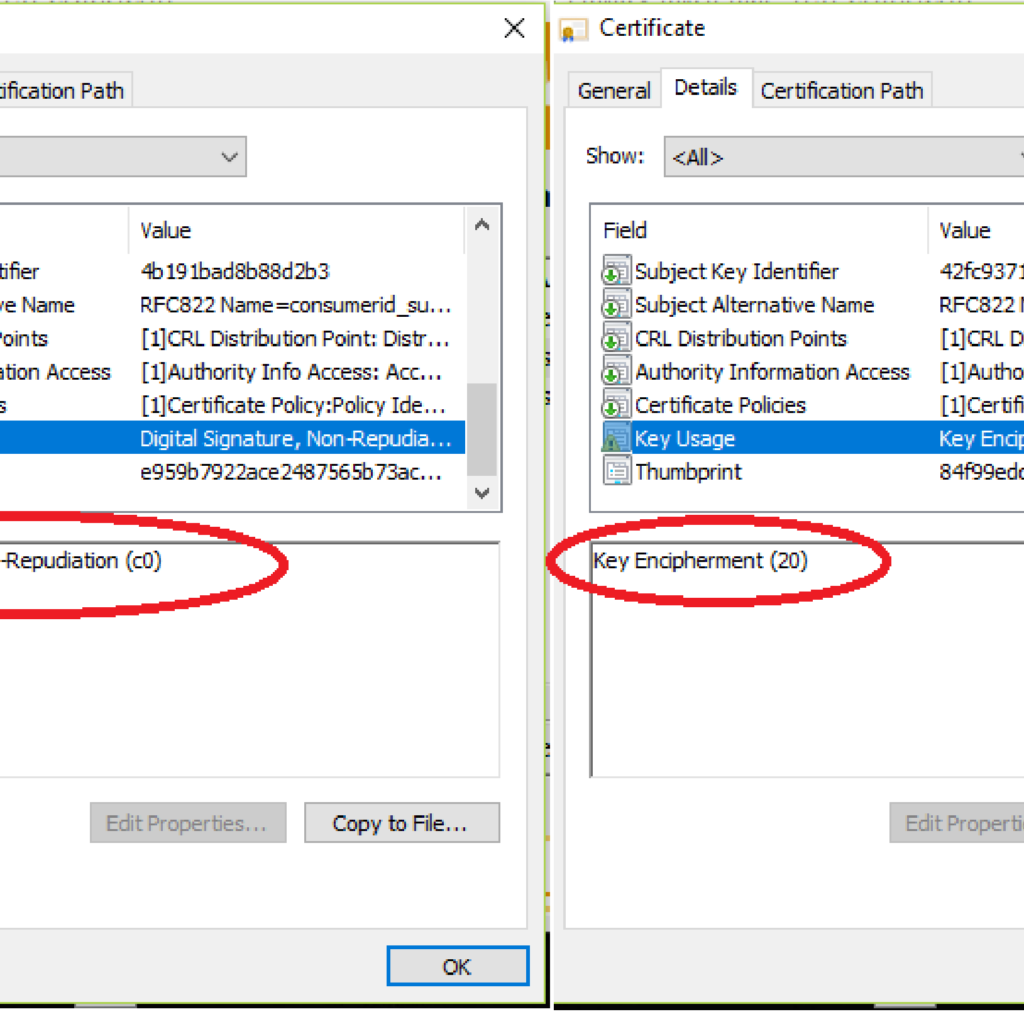This screenshot has width=1024, height=1024.
Task: Open the Certification Path tab in right dialog
Action: coord(841,91)
